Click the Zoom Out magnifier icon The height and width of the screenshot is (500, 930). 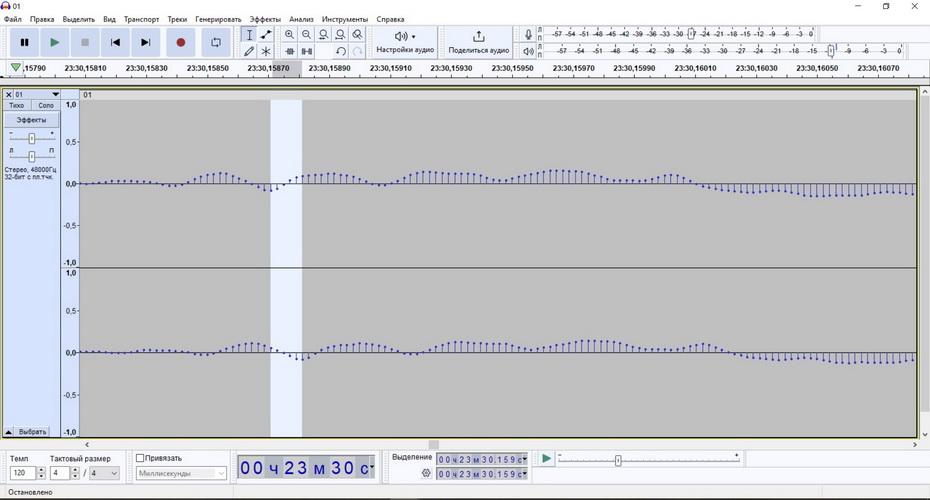306,35
